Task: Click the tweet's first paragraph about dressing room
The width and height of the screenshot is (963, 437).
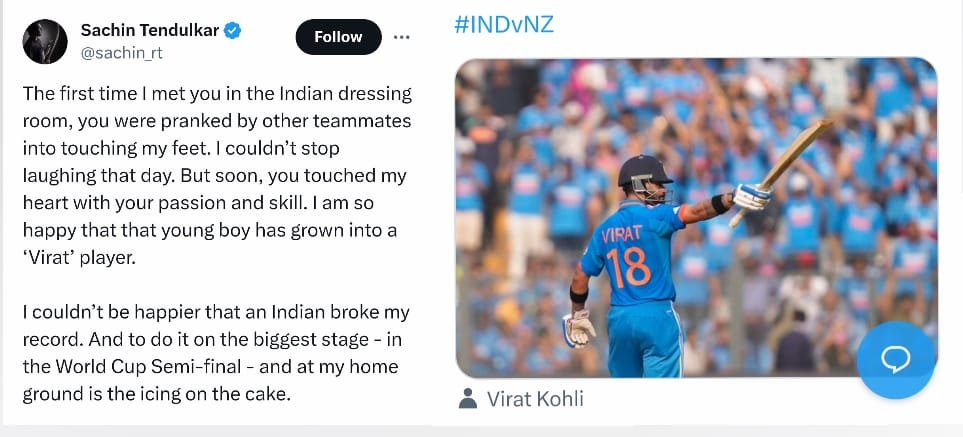Action: (x=217, y=175)
